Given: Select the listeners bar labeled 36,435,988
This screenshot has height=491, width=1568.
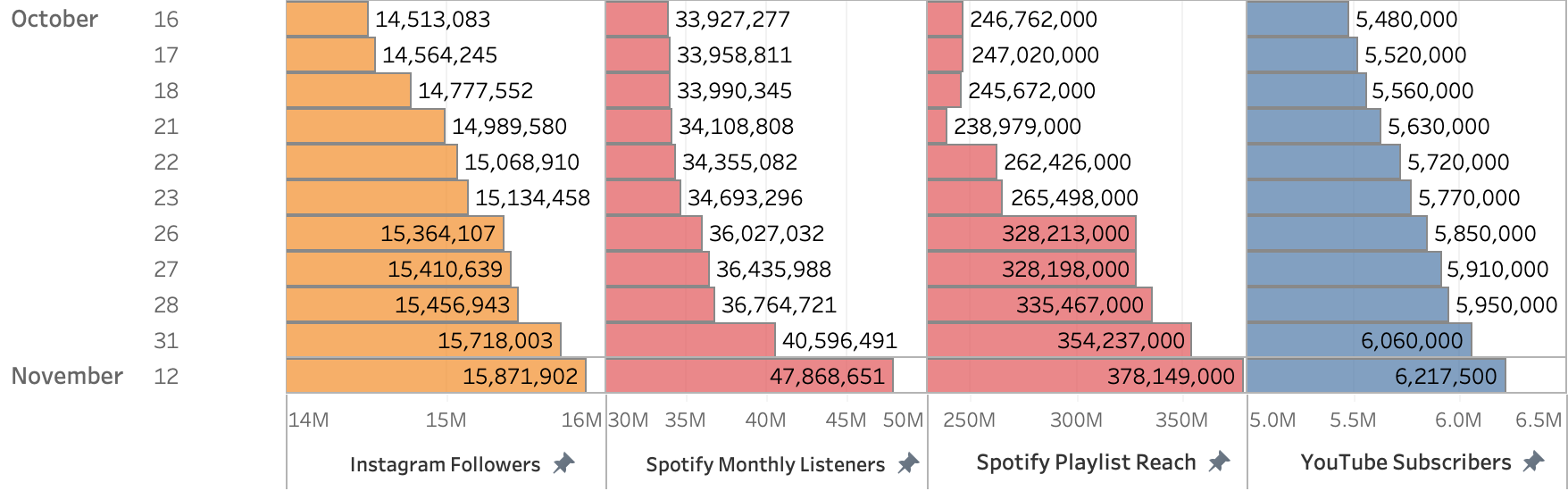Looking at the screenshot, I should [657, 269].
